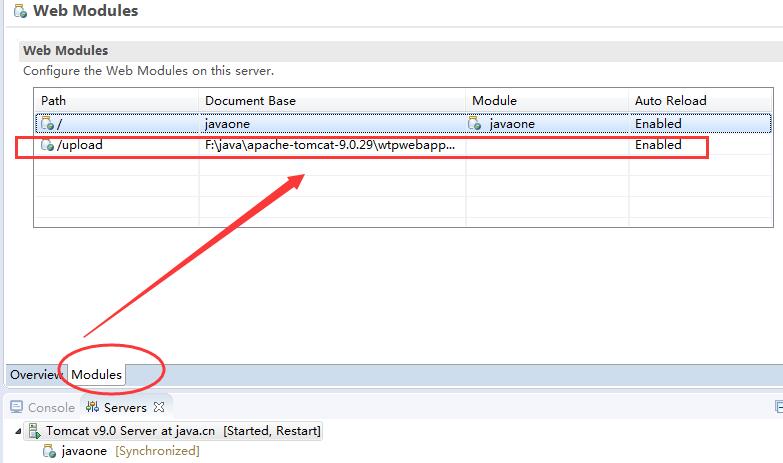Click the Servers view icon
Image resolution: width=783 pixels, height=463 pixels.
[x=93, y=407]
